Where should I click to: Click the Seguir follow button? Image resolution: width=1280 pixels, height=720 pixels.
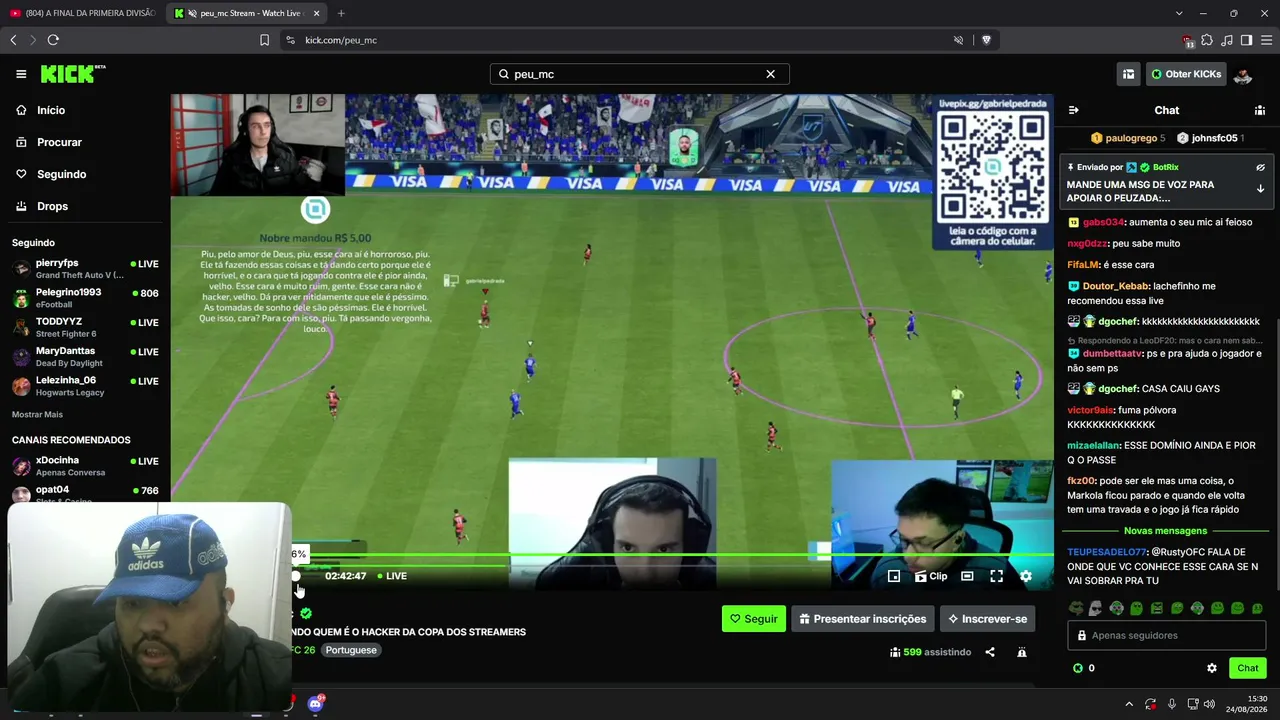click(754, 619)
